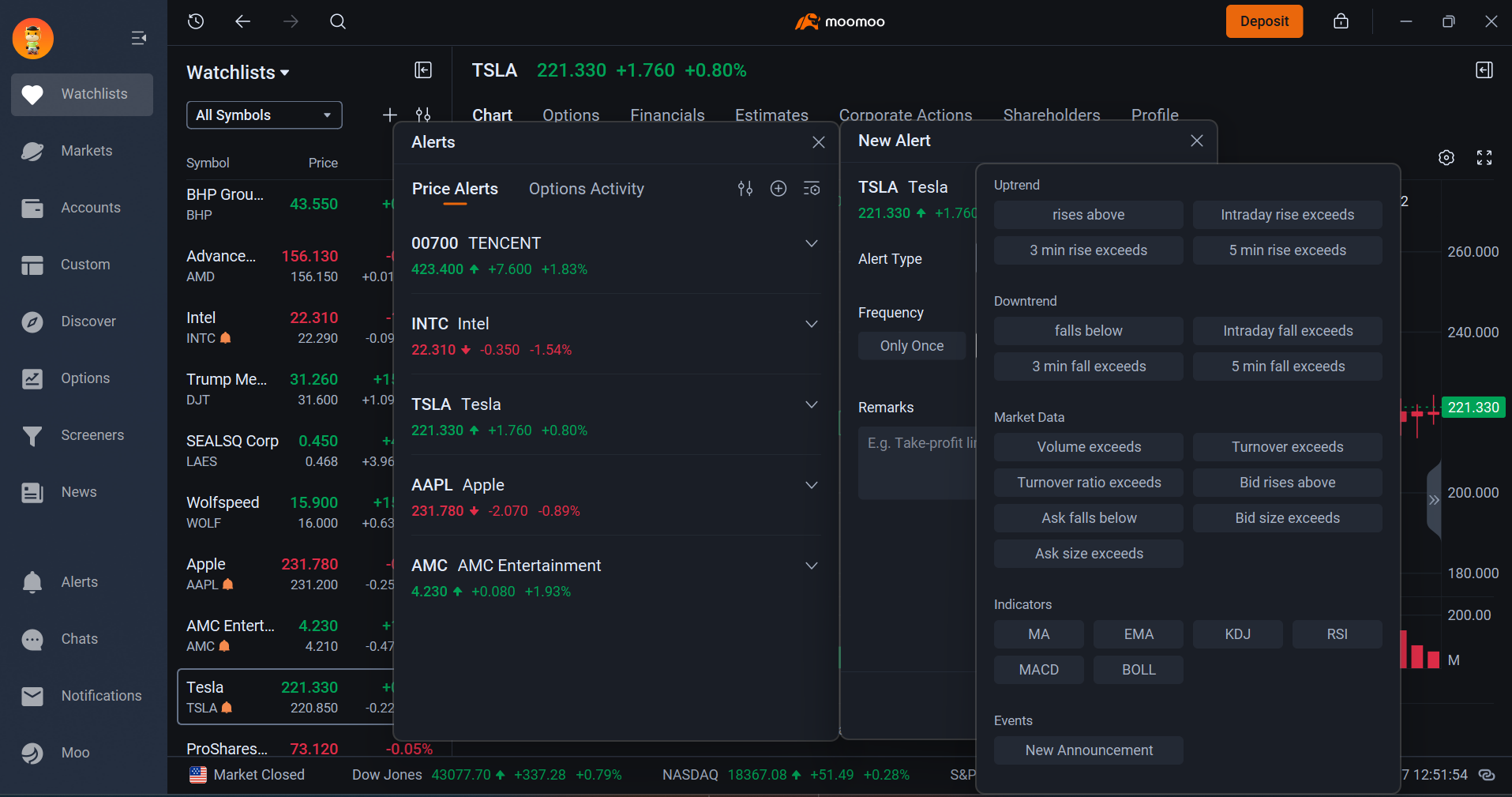Select the New Announcement event alert
1512x797 pixels.
(1088, 750)
